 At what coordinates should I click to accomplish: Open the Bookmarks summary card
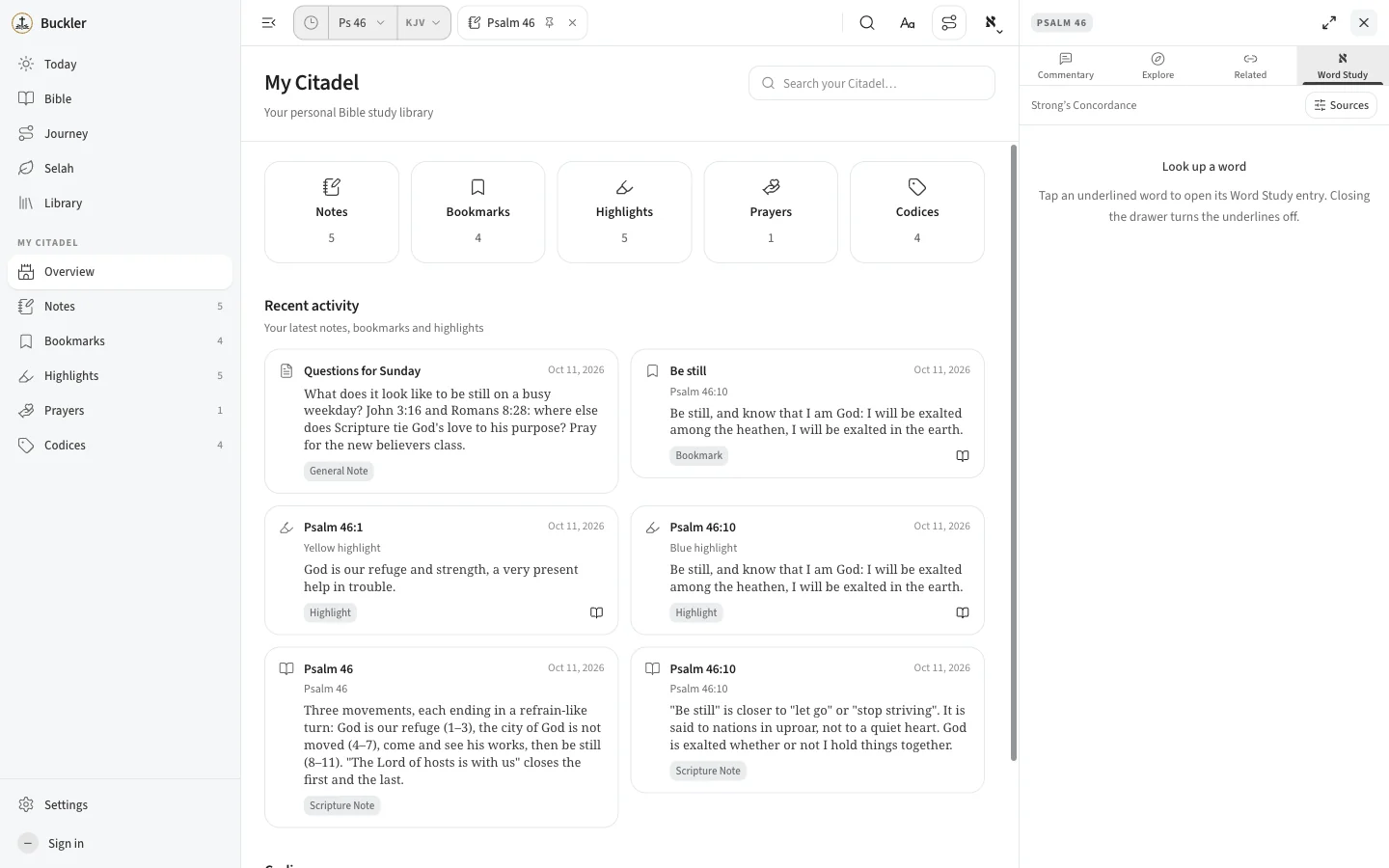478,212
